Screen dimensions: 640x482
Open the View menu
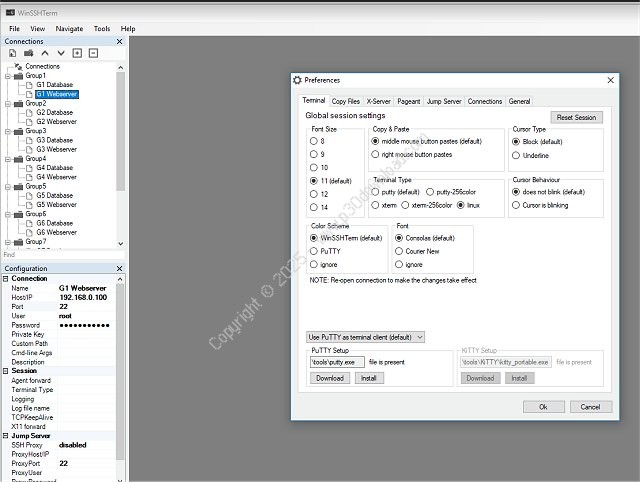click(x=38, y=29)
